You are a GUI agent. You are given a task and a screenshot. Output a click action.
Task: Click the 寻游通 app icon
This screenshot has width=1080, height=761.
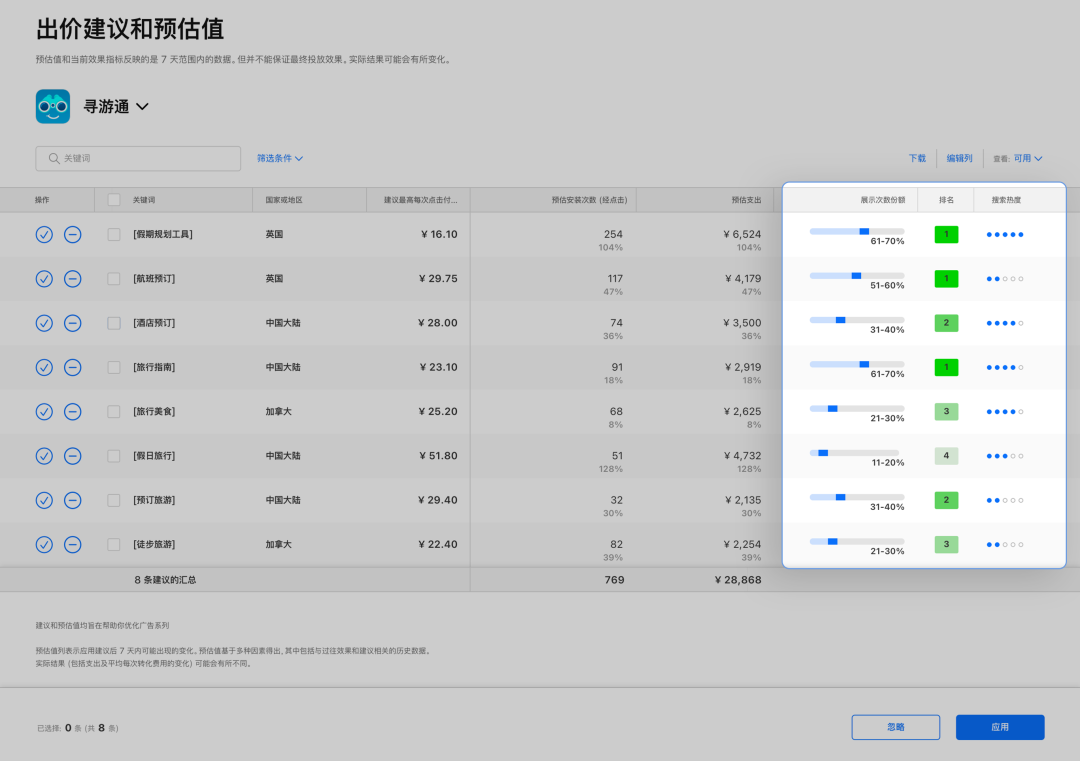[53, 107]
